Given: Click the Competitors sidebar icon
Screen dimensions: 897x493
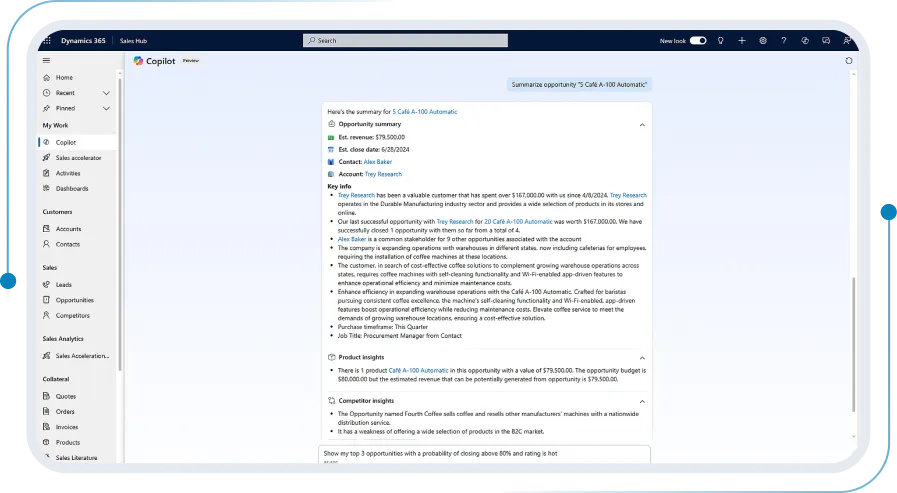Looking at the screenshot, I should pos(46,315).
